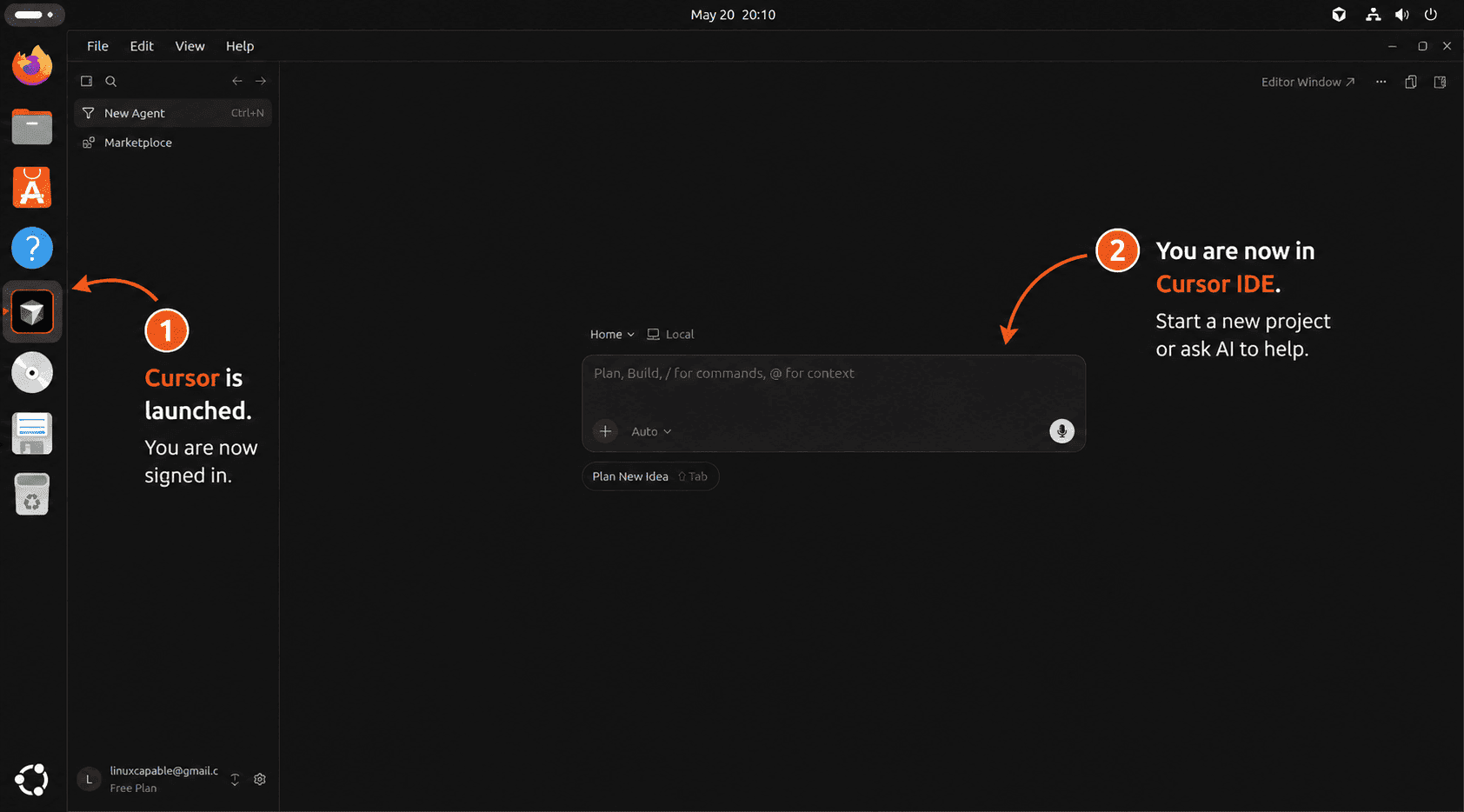
Task: Go back with the left arrow
Action: click(236, 81)
